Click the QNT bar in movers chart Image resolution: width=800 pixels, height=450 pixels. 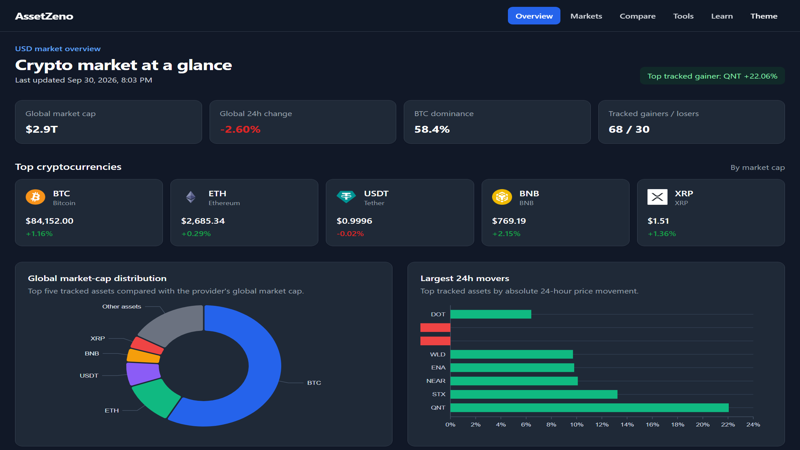pyautogui.click(x=589, y=408)
